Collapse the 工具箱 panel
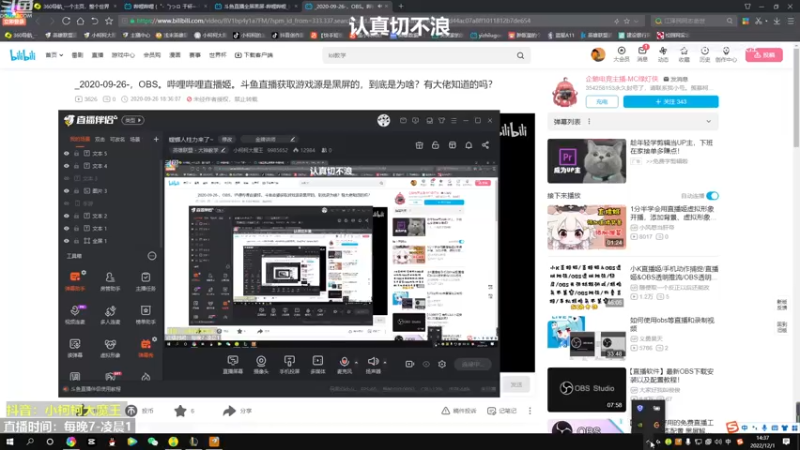This screenshot has width=800, height=450. (152, 256)
